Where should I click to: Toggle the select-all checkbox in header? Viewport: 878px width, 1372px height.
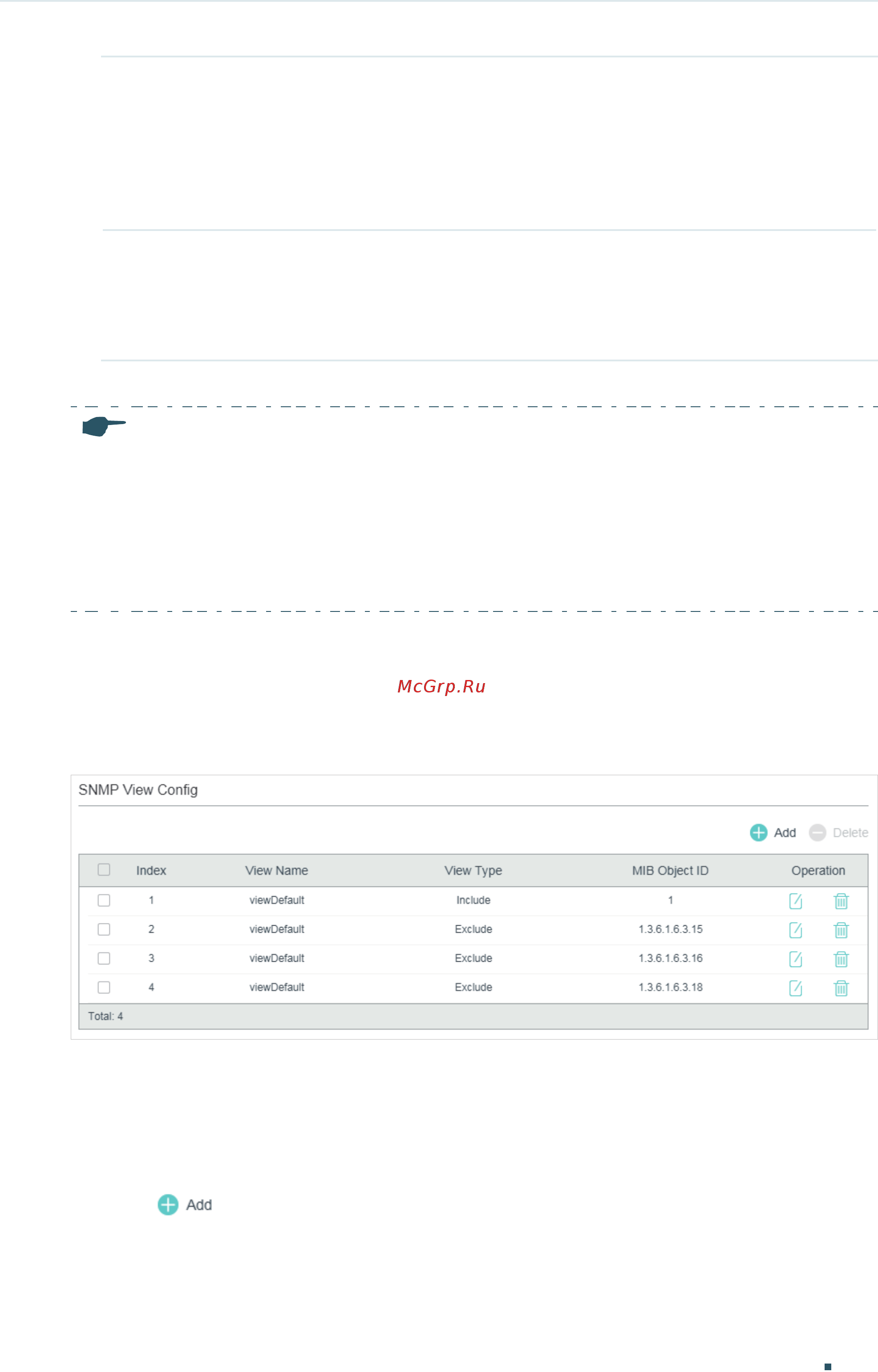pyautogui.click(x=104, y=870)
